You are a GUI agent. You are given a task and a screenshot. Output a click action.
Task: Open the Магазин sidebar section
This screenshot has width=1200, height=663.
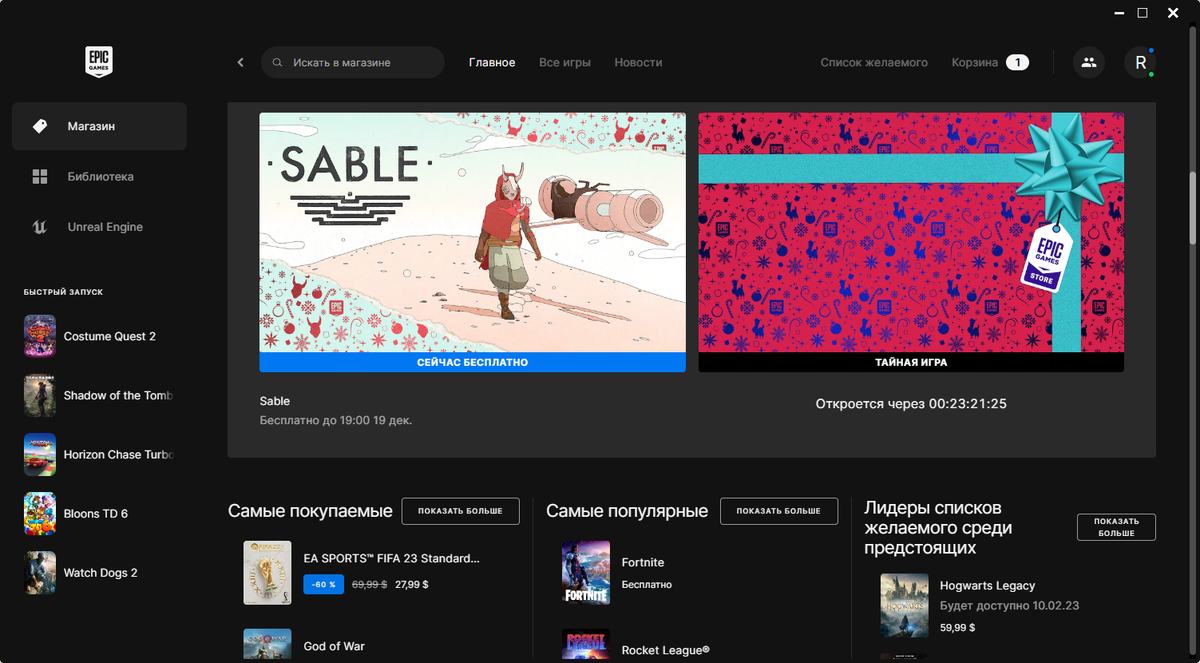click(x=99, y=126)
